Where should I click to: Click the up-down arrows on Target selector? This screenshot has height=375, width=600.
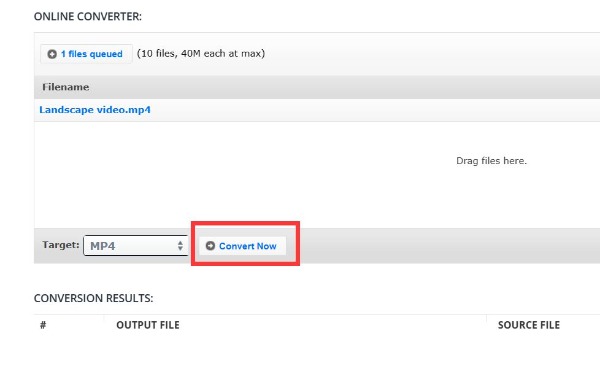[x=180, y=246]
